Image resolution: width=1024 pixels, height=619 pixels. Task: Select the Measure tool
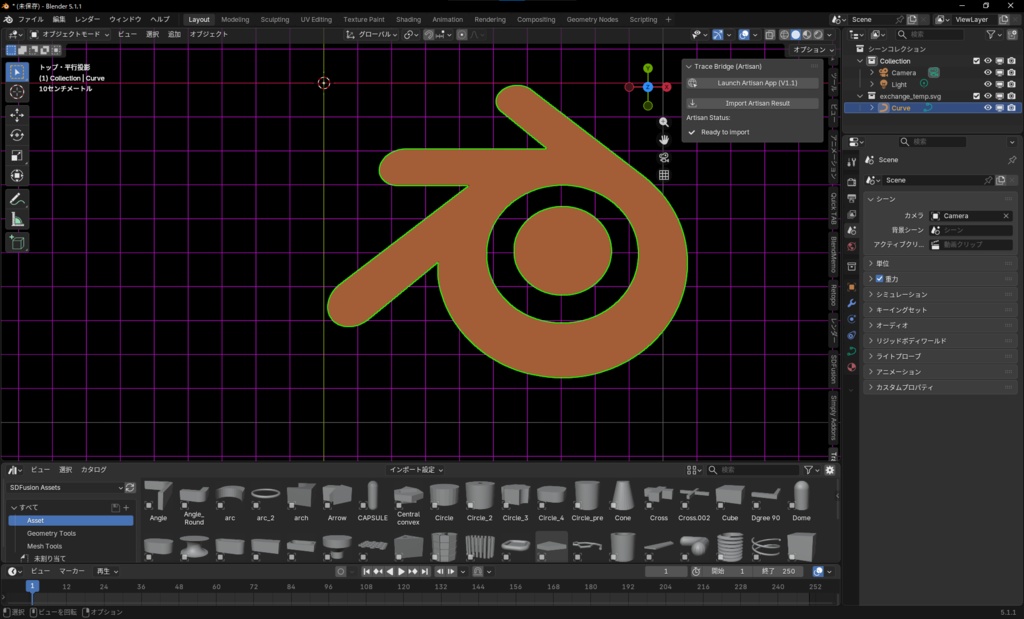(x=16, y=219)
